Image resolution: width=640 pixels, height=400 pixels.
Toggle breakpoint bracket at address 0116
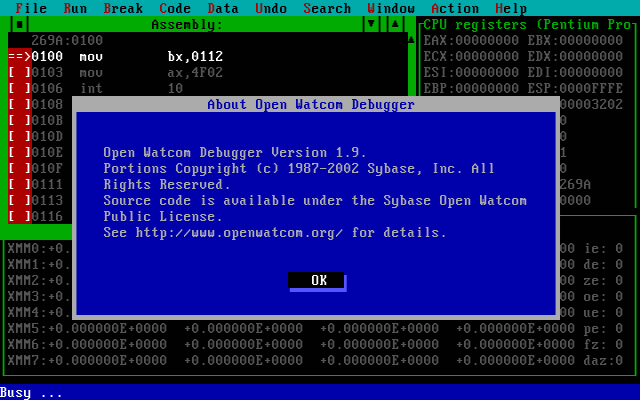(20, 216)
